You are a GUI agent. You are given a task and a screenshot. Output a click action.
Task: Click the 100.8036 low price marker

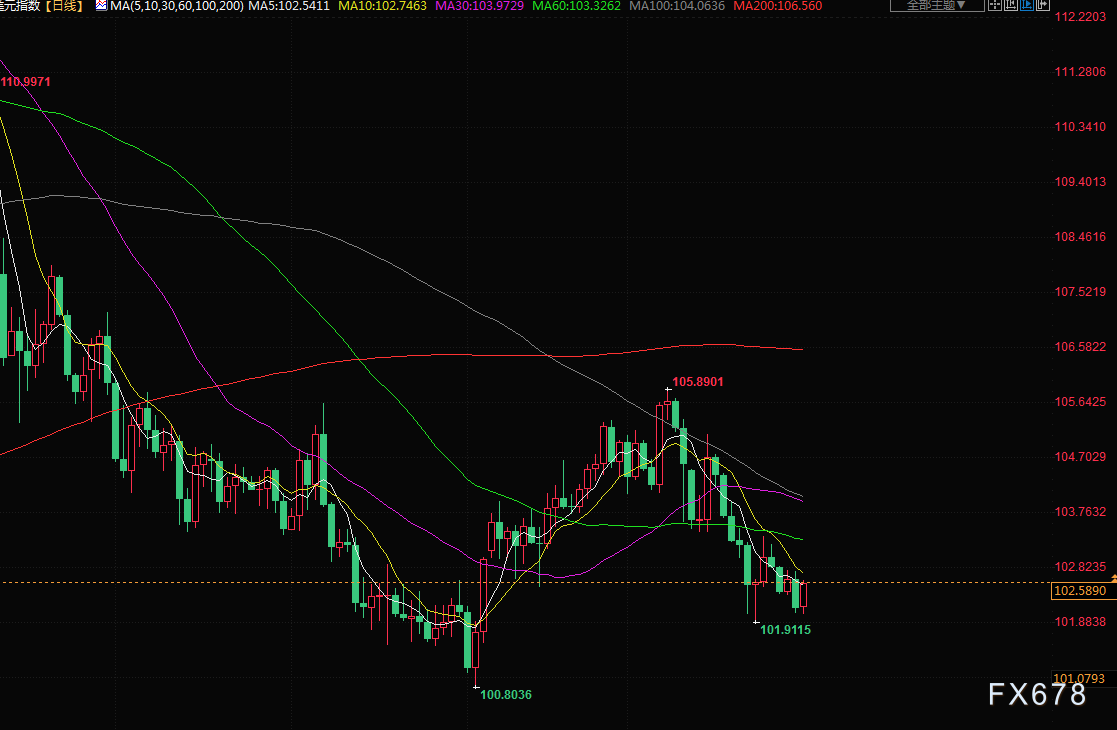click(506, 694)
